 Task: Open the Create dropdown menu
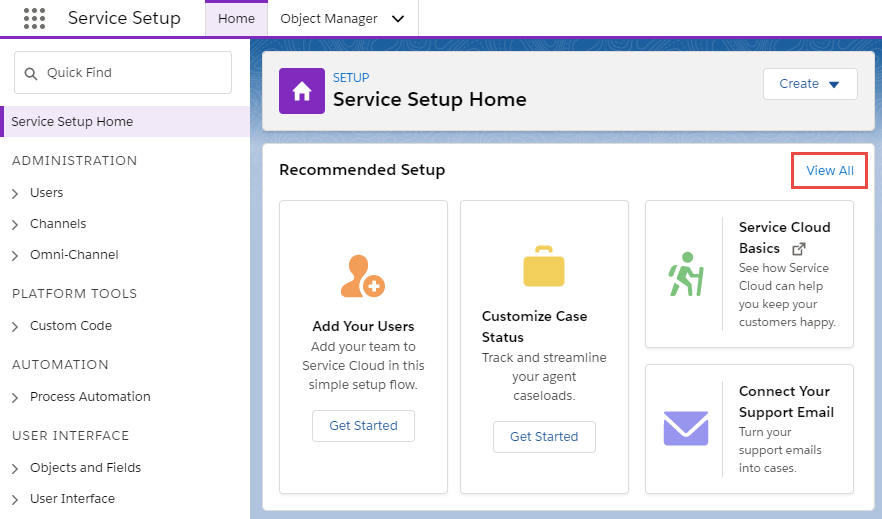tap(810, 84)
